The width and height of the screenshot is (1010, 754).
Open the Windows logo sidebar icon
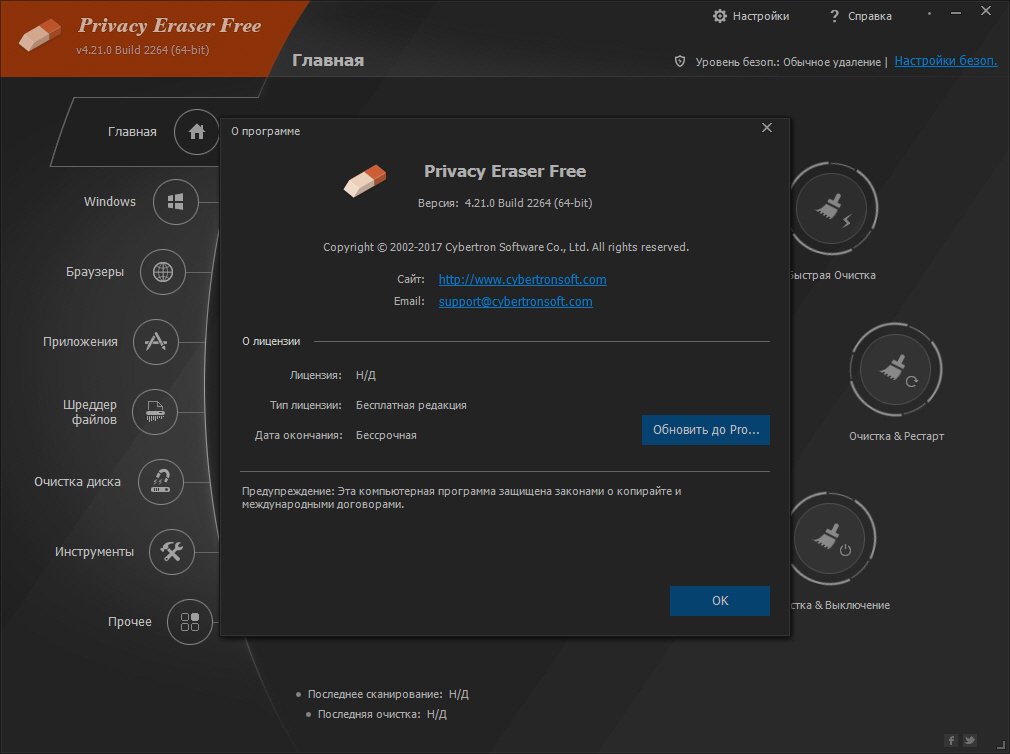tap(176, 202)
